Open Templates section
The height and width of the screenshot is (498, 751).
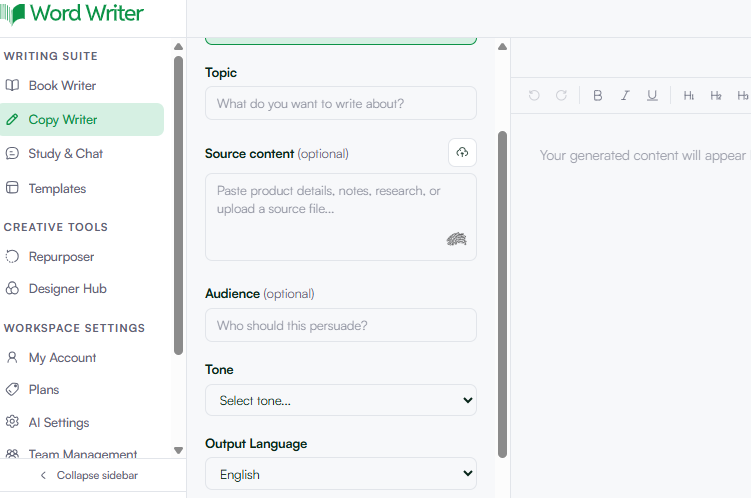tap(82, 188)
